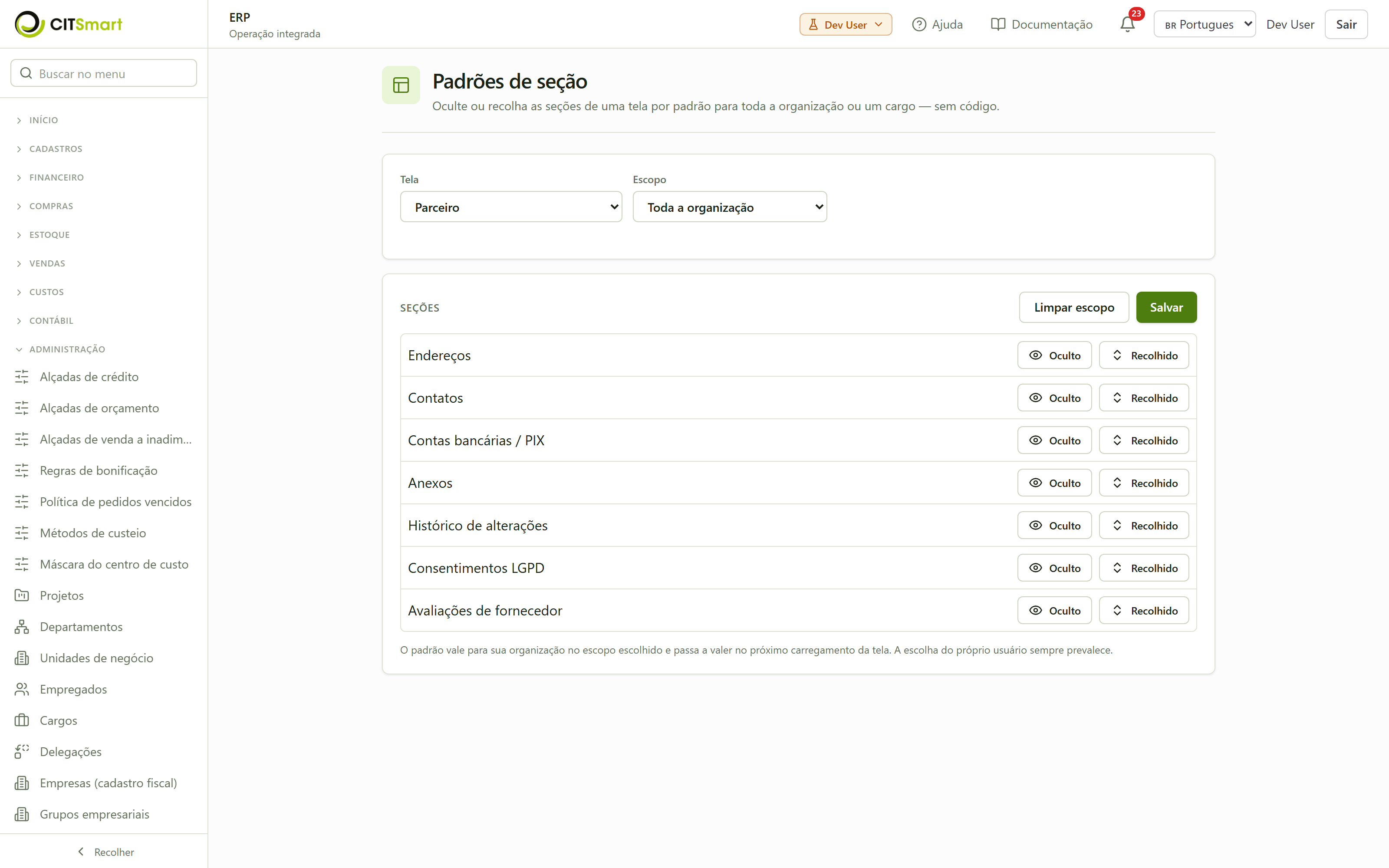The width and height of the screenshot is (1389, 868).
Task: Open the Dev User role dropdown
Action: (x=846, y=24)
